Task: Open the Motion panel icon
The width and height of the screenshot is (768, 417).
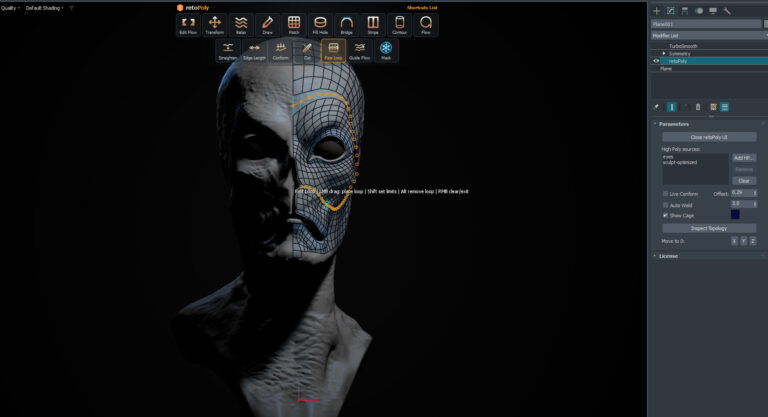Action: click(699, 11)
